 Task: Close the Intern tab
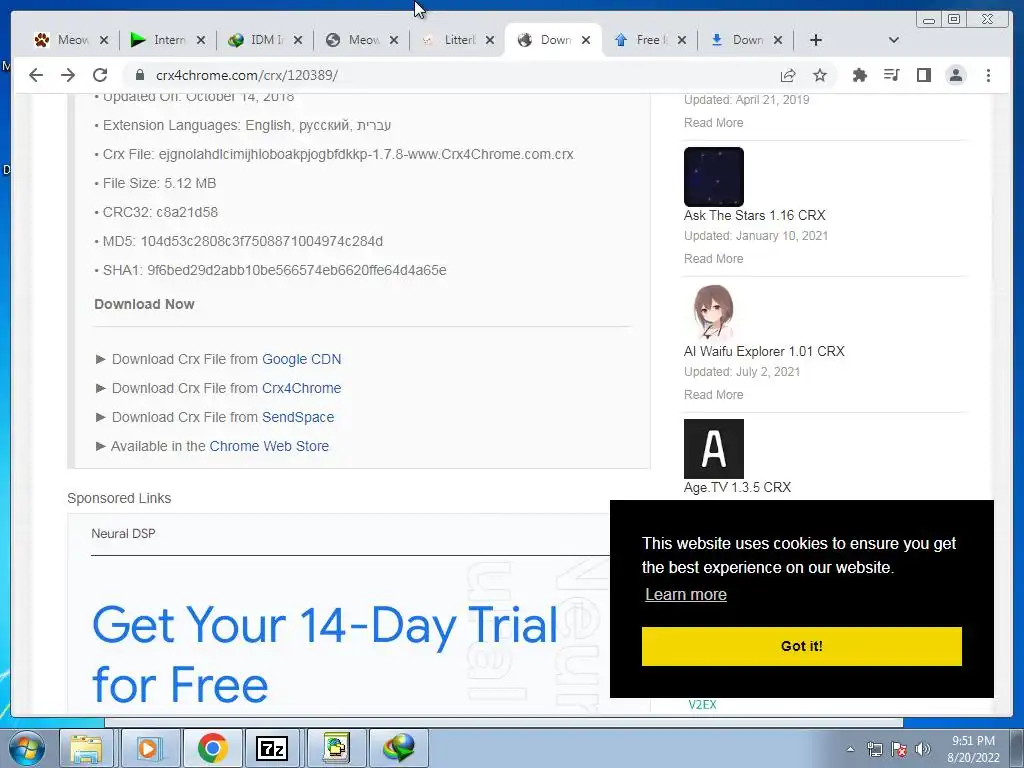coord(201,40)
